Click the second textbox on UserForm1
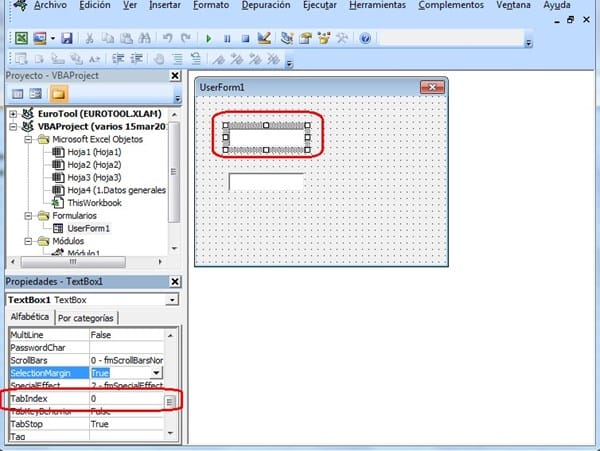This screenshot has width=600, height=451. [x=266, y=182]
